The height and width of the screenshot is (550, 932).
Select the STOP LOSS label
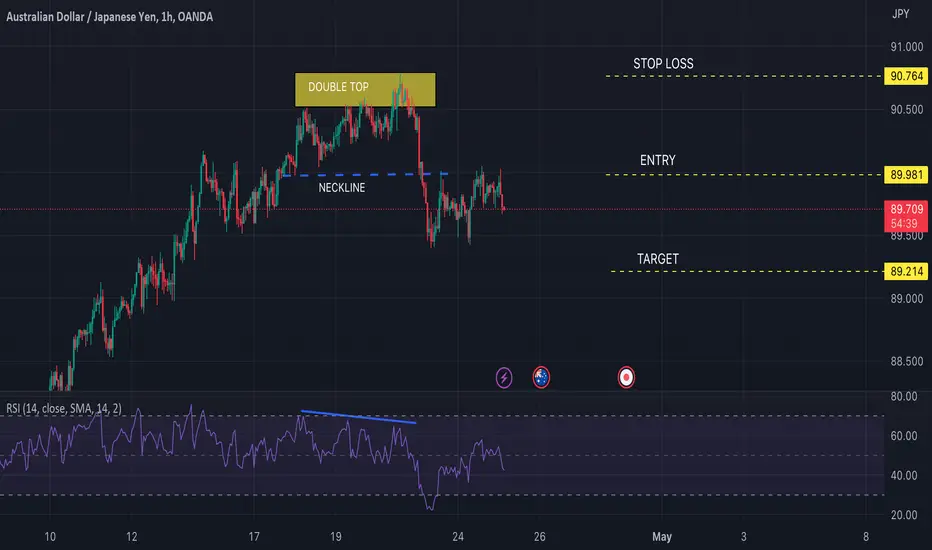point(663,64)
